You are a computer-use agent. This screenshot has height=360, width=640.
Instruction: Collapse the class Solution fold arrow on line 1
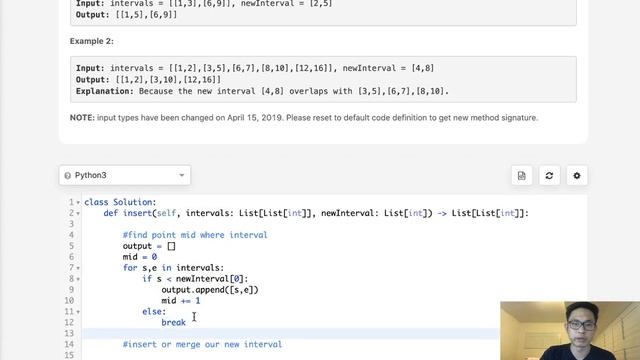(x=78, y=202)
